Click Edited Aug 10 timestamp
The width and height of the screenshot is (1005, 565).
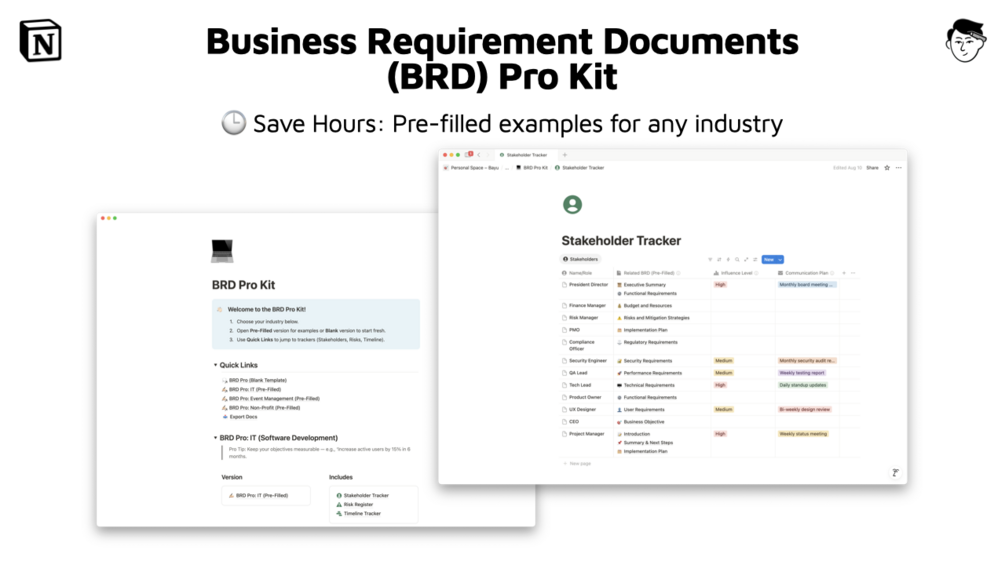point(847,168)
